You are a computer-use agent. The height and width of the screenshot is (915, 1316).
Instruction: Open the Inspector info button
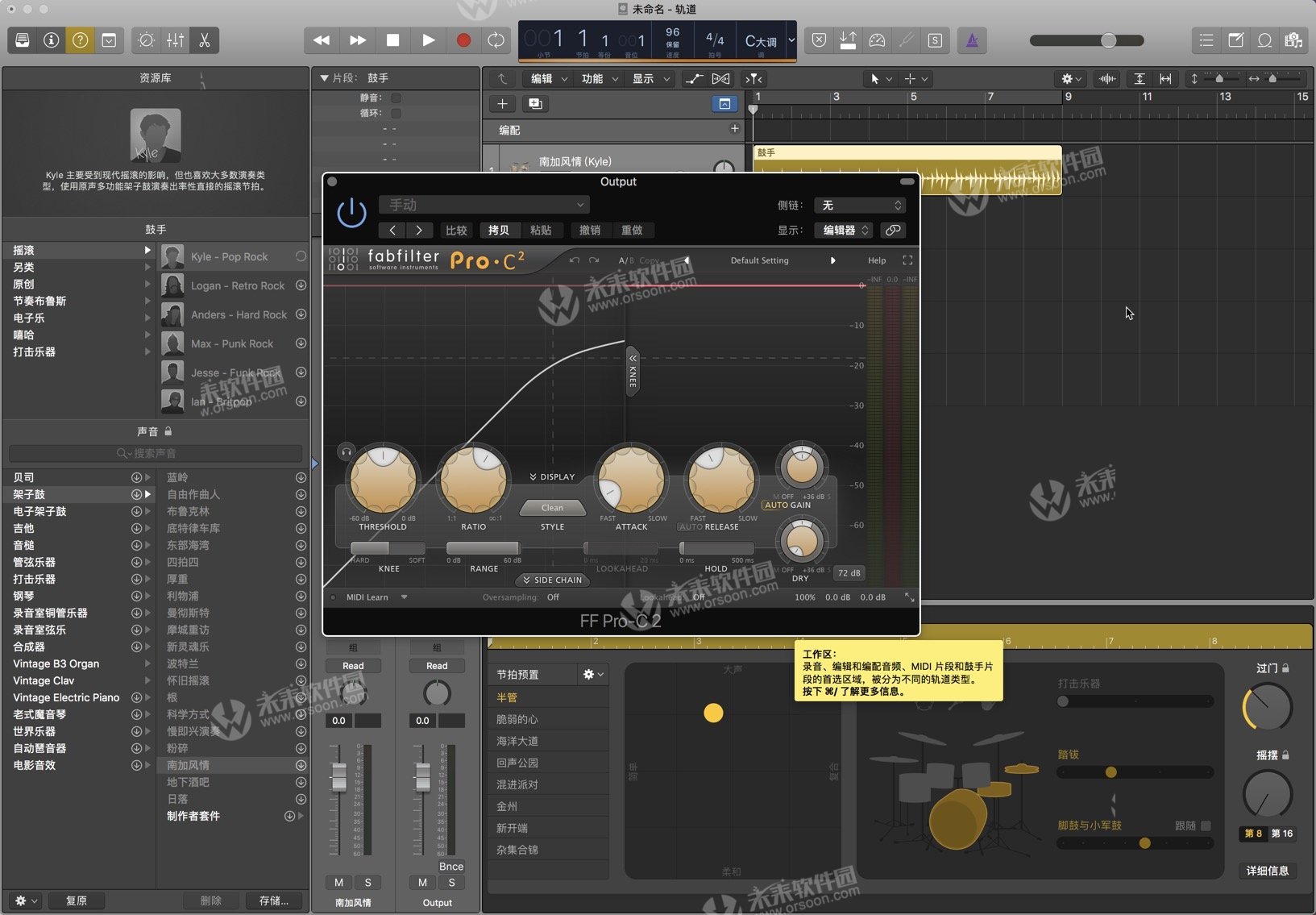point(52,40)
